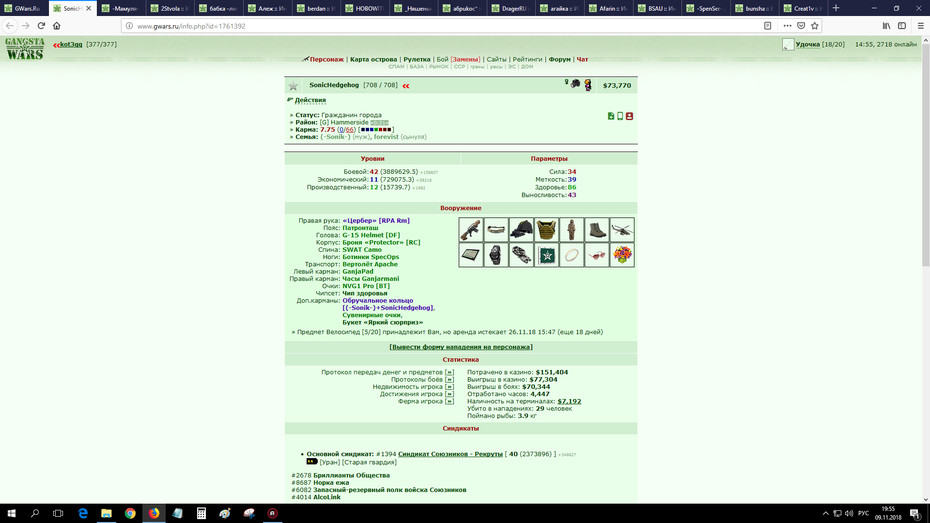
Task: Click the health chip star thumbnail
Action: (x=546, y=255)
